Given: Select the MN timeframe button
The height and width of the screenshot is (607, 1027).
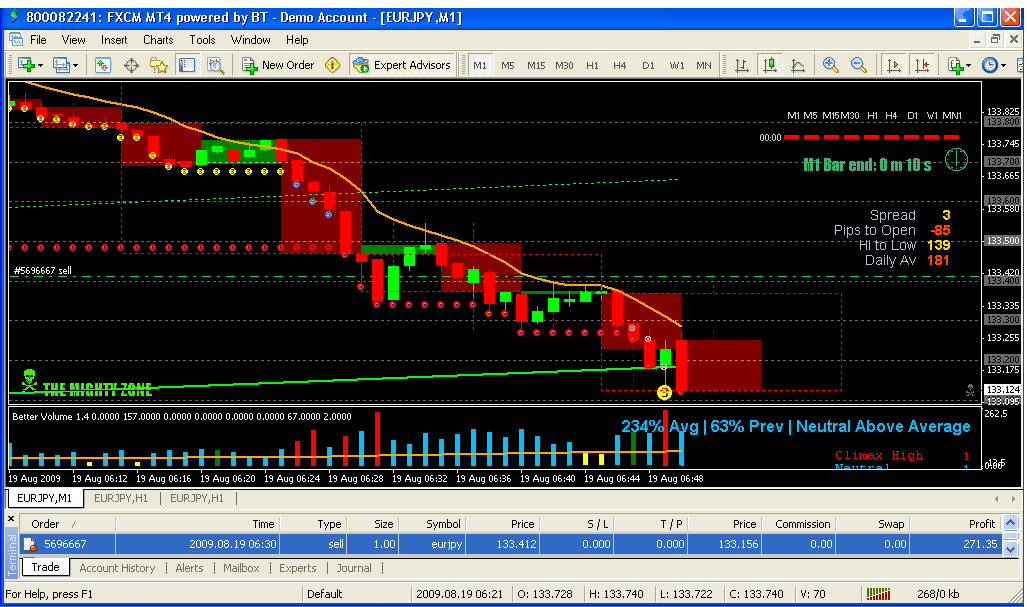Looking at the screenshot, I should coord(704,65).
